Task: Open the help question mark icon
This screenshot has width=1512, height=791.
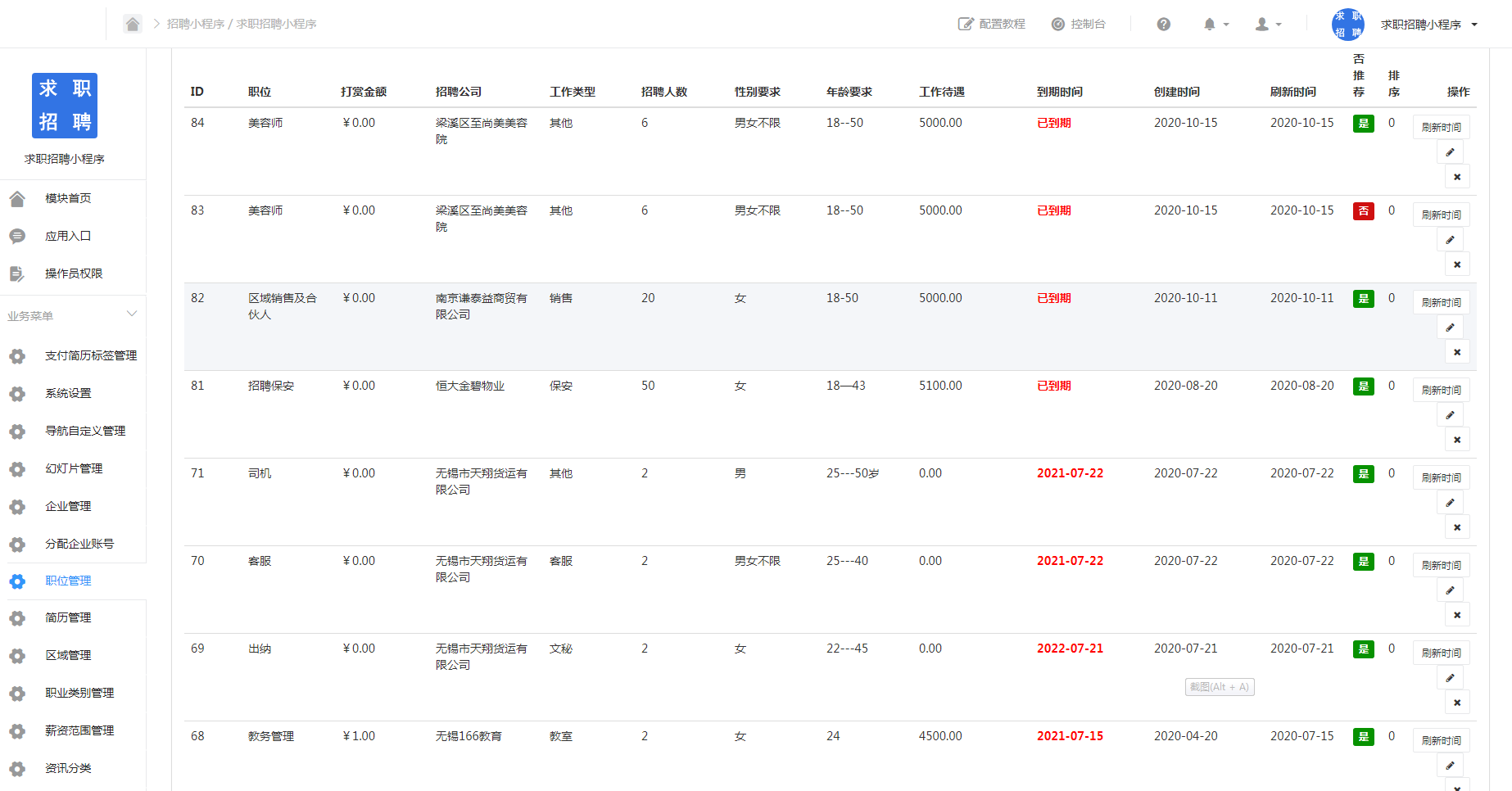Action: click(x=1163, y=24)
